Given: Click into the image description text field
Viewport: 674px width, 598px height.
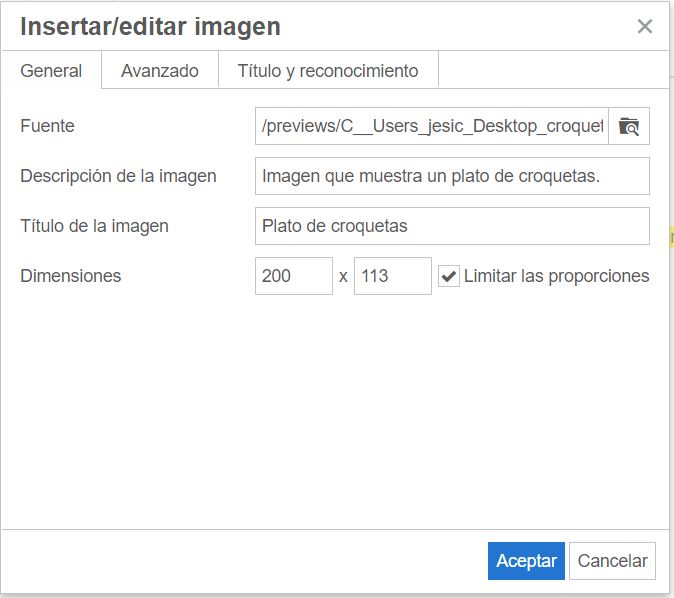Looking at the screenshot, I should 452,176.
